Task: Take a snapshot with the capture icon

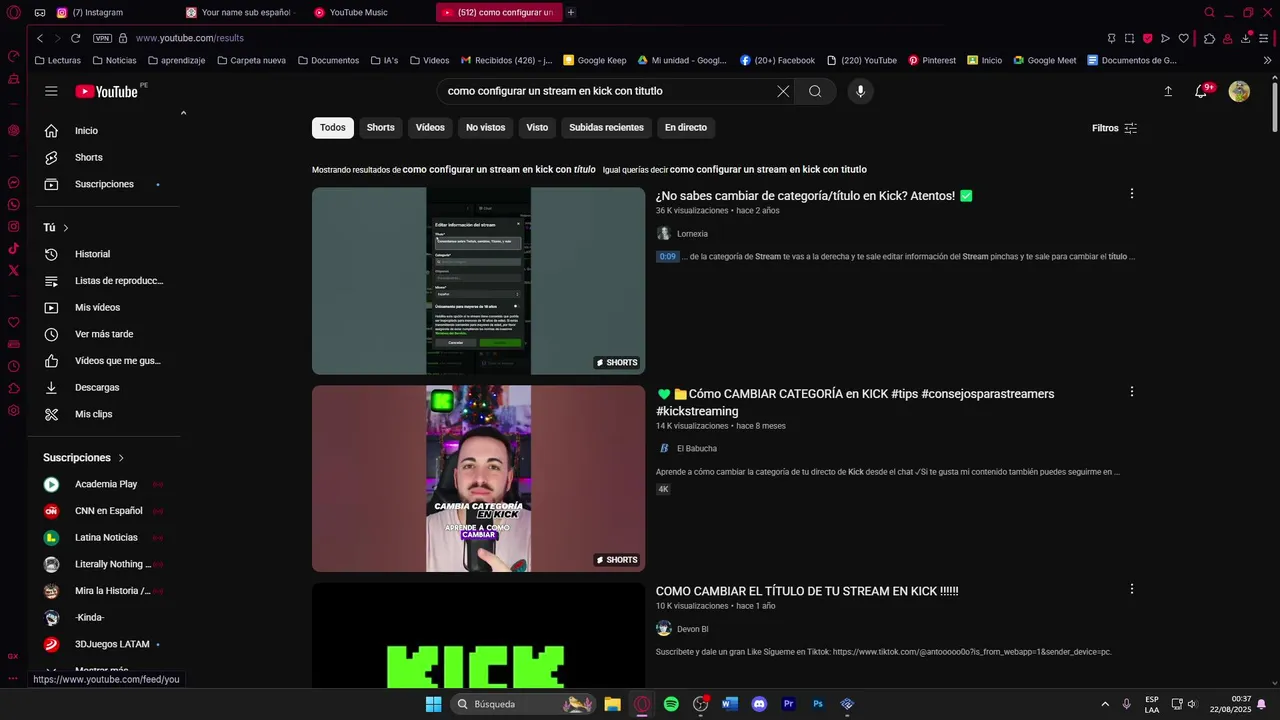Action: point(1129,38)
